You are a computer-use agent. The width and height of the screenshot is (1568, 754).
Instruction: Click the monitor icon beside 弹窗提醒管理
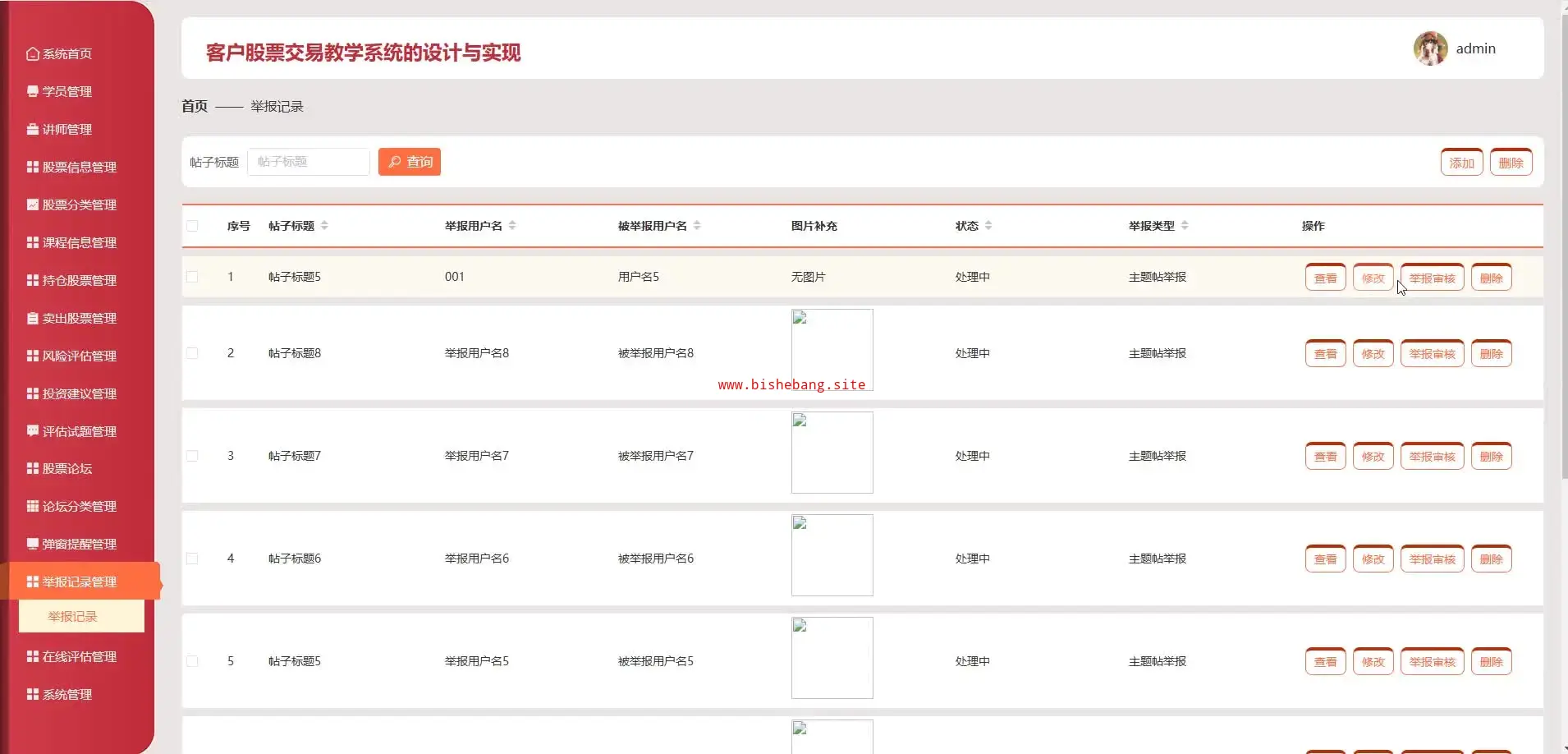click(33, 544)
